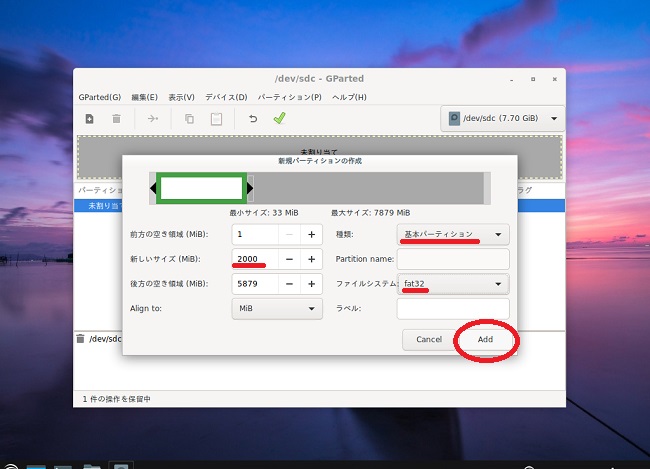Click the green-bordered partition block in slider

pos(201,188)
